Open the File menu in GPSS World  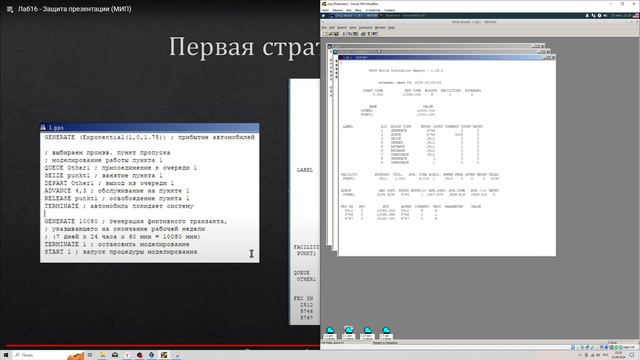[x=324, y=27]
